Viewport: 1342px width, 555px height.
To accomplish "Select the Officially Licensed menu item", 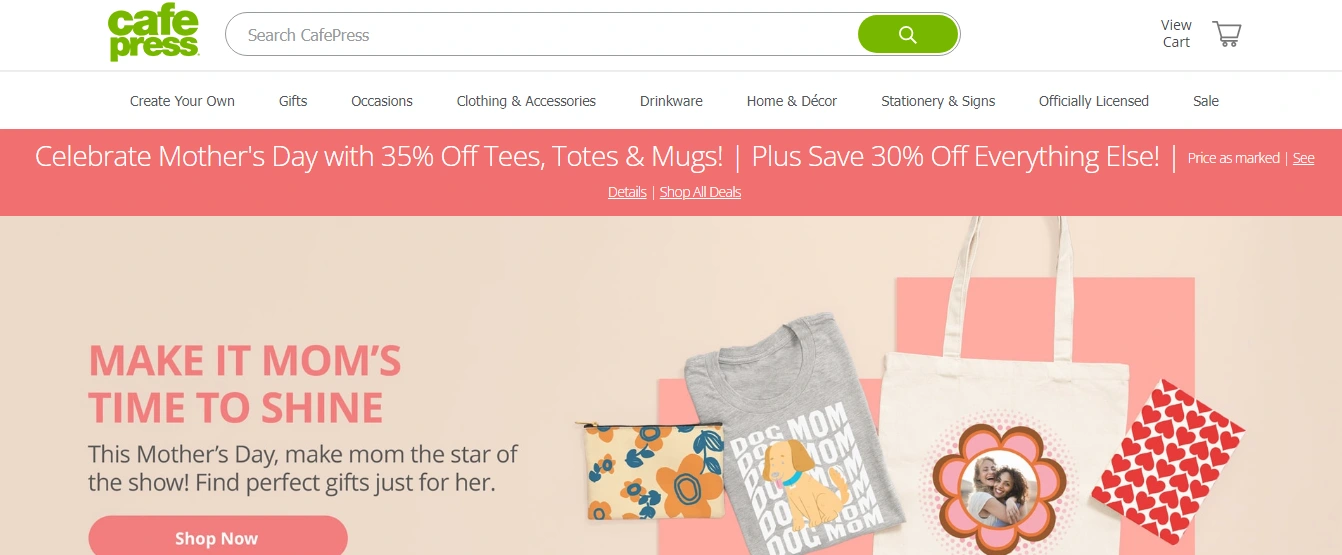I will [1094, 101].
